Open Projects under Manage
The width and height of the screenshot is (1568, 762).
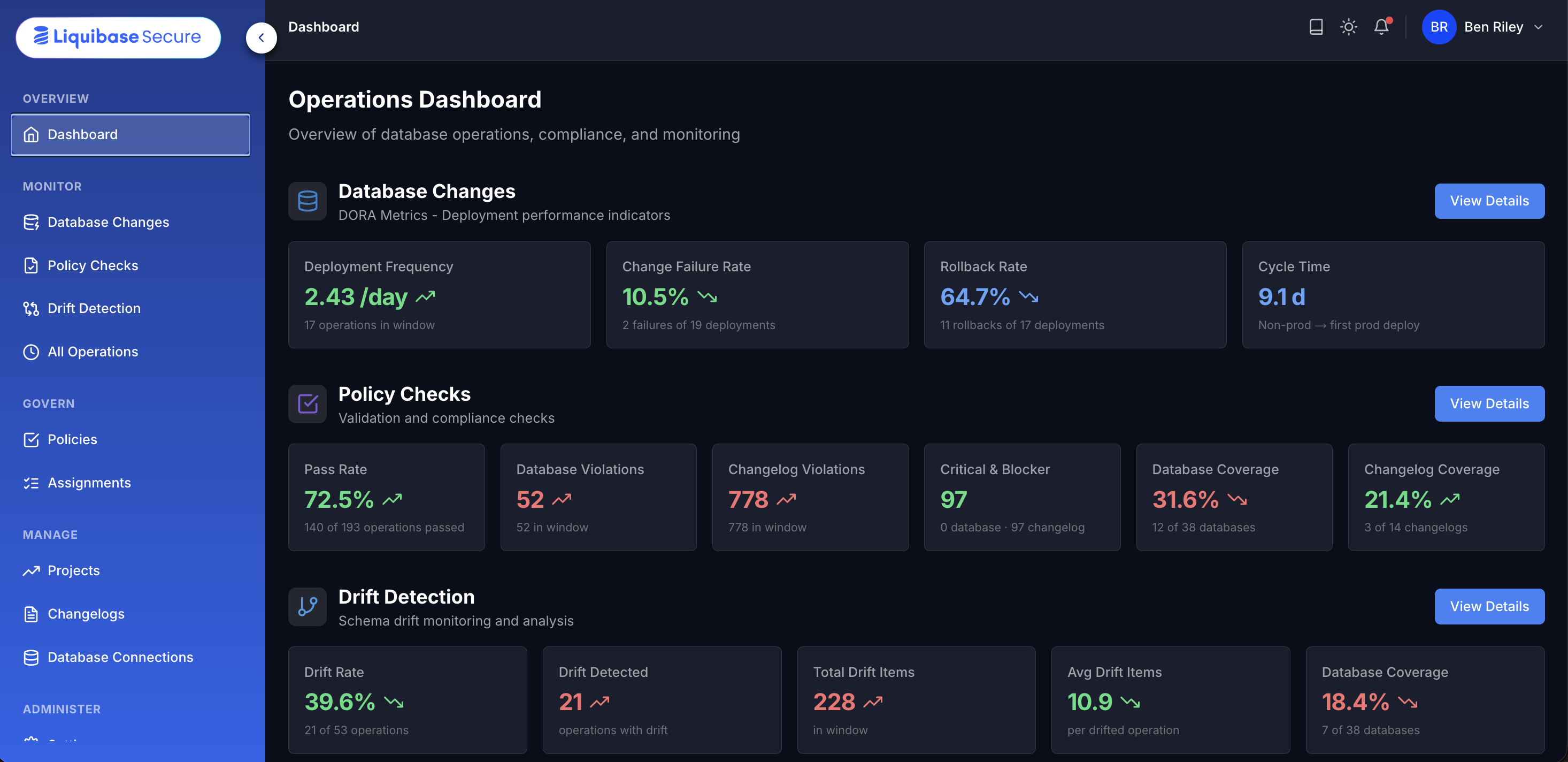tap(130, 571)
